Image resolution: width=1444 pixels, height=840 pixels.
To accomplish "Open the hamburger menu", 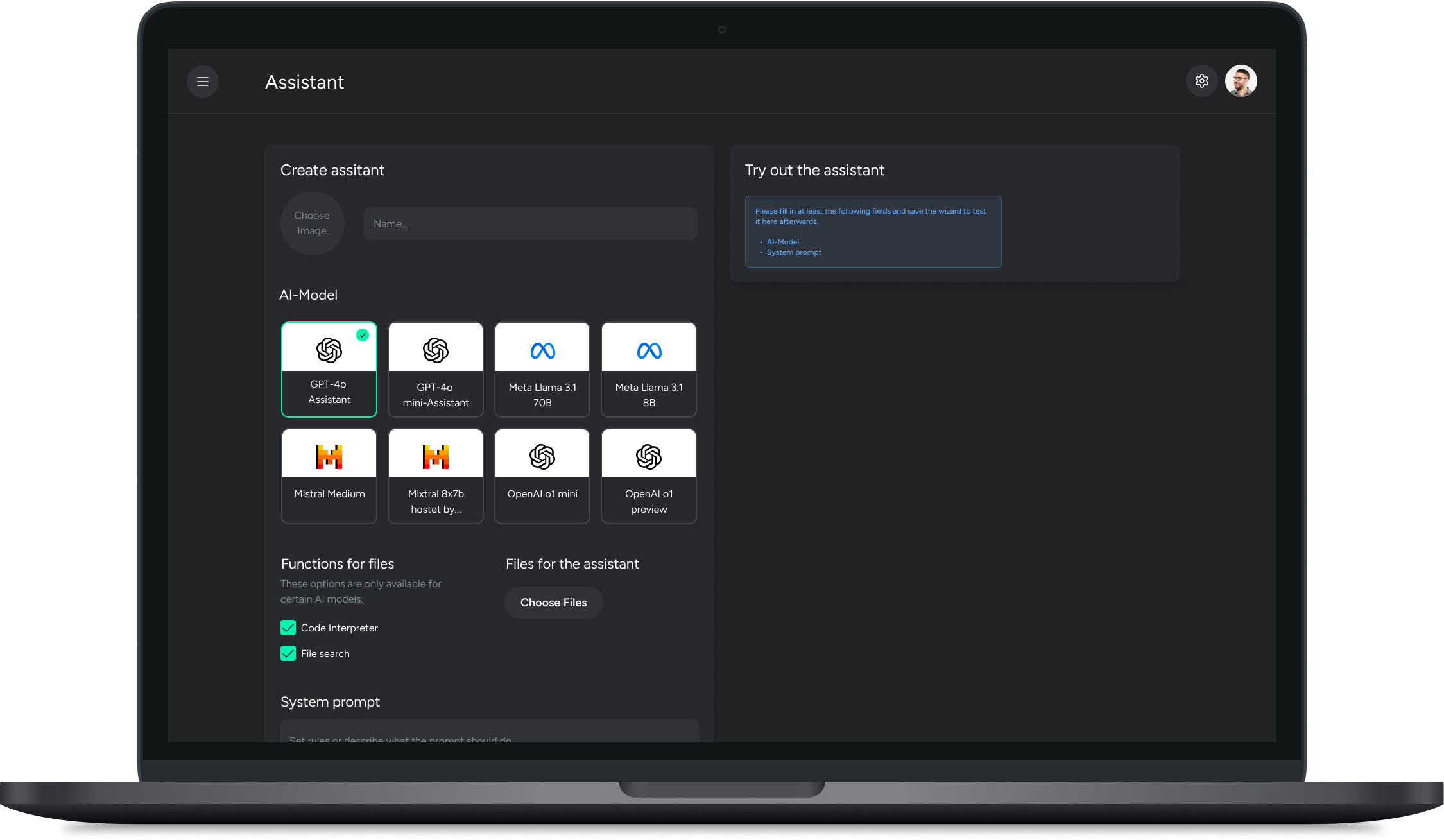I will point(203,81).
